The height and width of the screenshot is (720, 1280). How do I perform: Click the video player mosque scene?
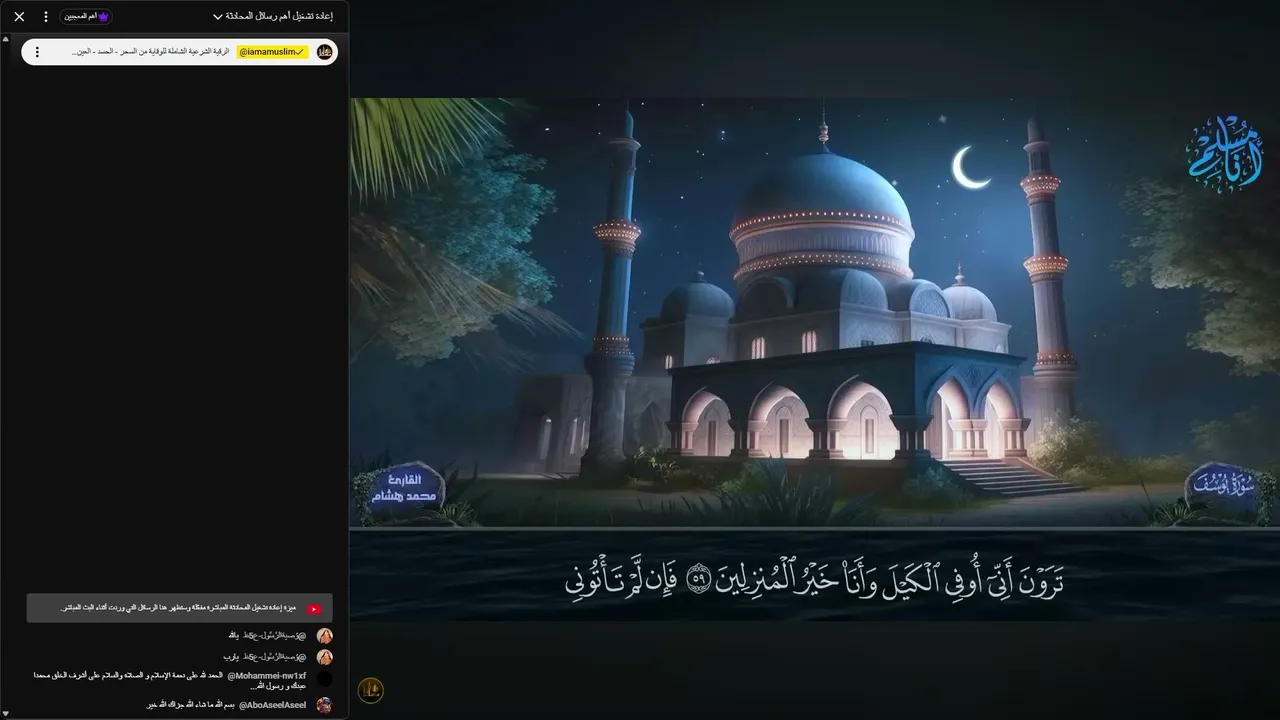(x=814, y=312)
